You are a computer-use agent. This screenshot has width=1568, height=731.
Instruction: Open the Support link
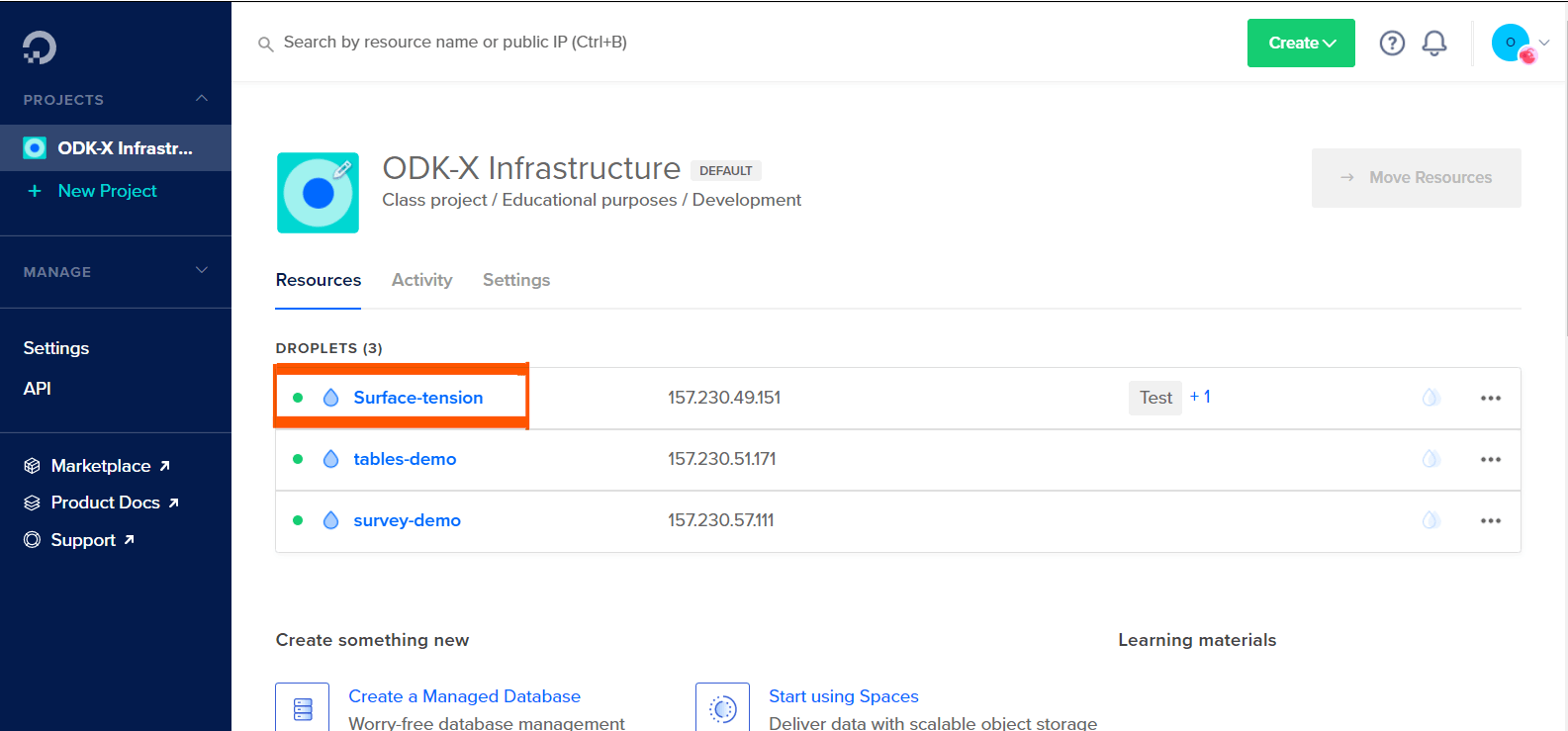point(84,540)
